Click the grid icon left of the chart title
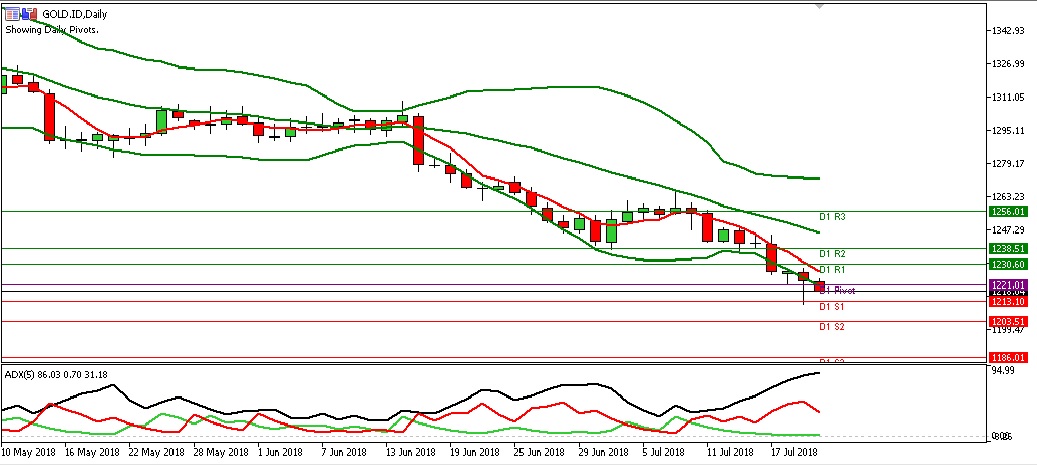This screenshot has height=465, width=1037. click(10, 13)
